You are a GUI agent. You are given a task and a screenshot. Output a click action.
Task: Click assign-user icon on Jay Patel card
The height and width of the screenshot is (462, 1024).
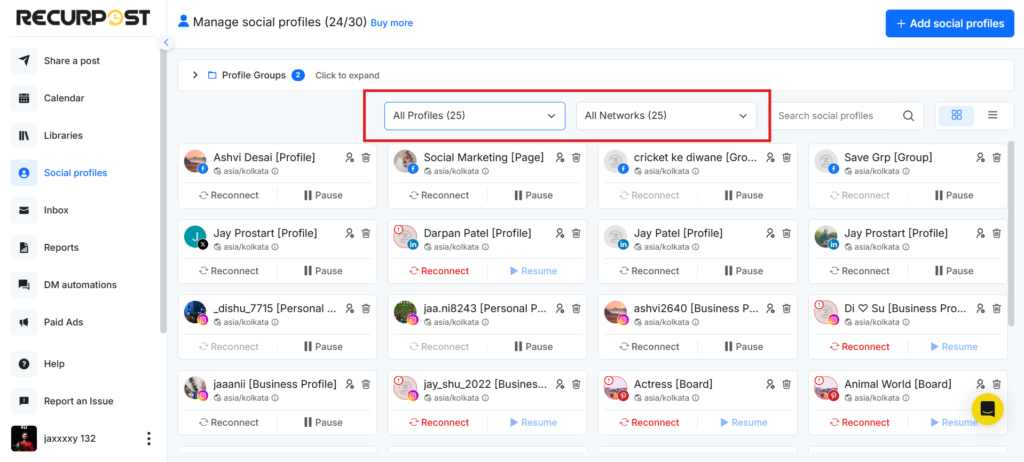pos(770,233)
